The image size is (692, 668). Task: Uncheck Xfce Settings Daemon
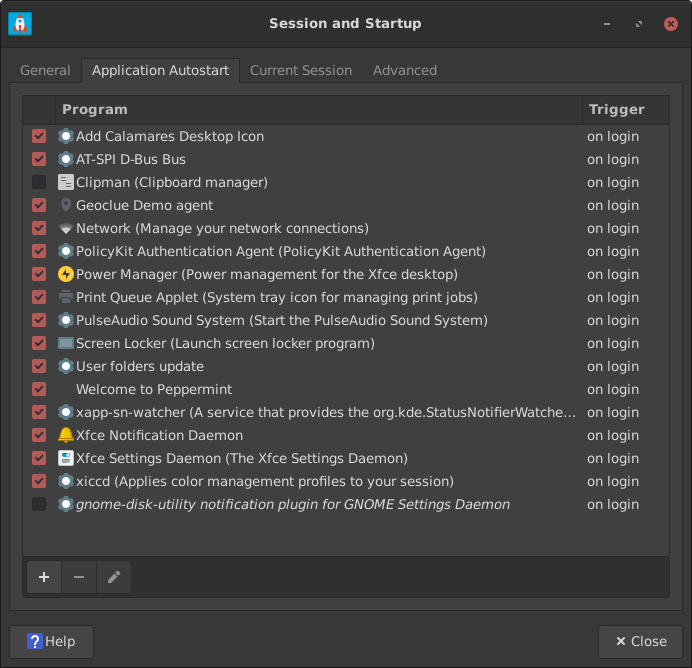pyautogui.click(x=39, y=458)
